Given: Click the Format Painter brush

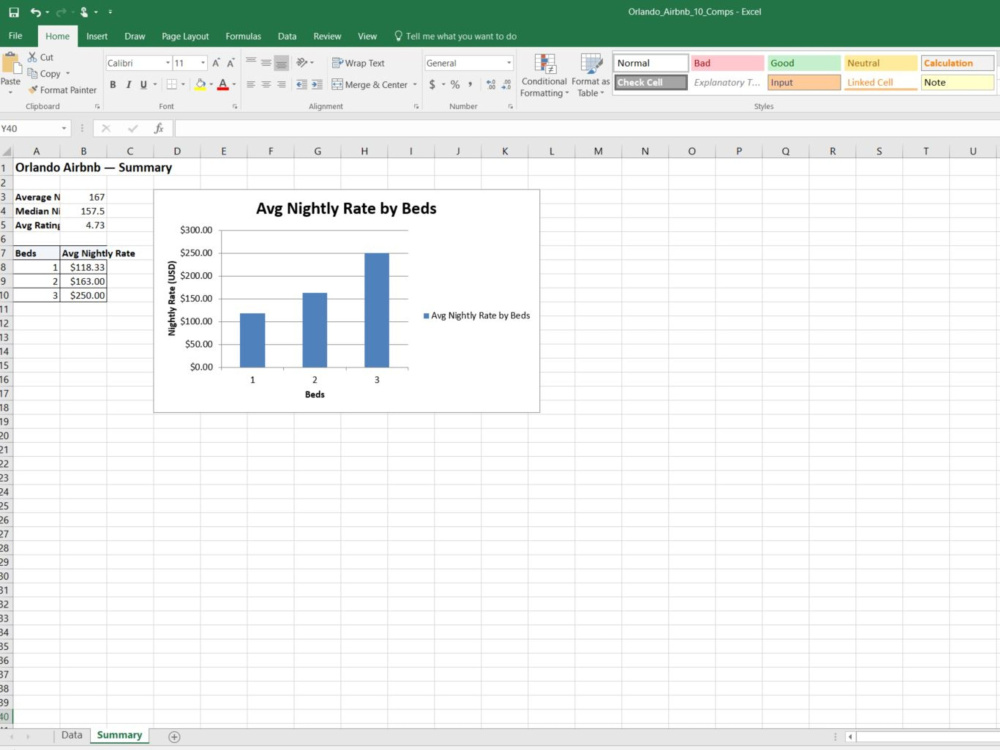Looking at the screenshot, I should [x=33, y=90].
